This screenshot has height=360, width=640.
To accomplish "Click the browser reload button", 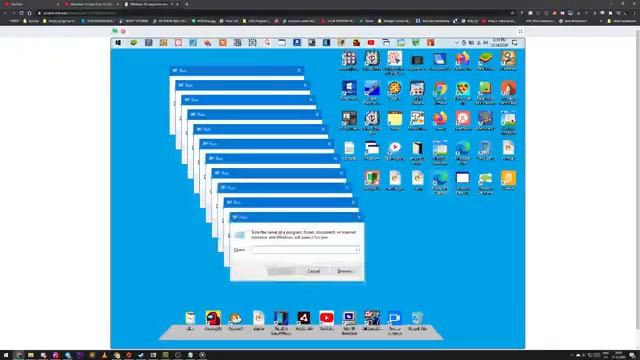I will tap(21, 13).
